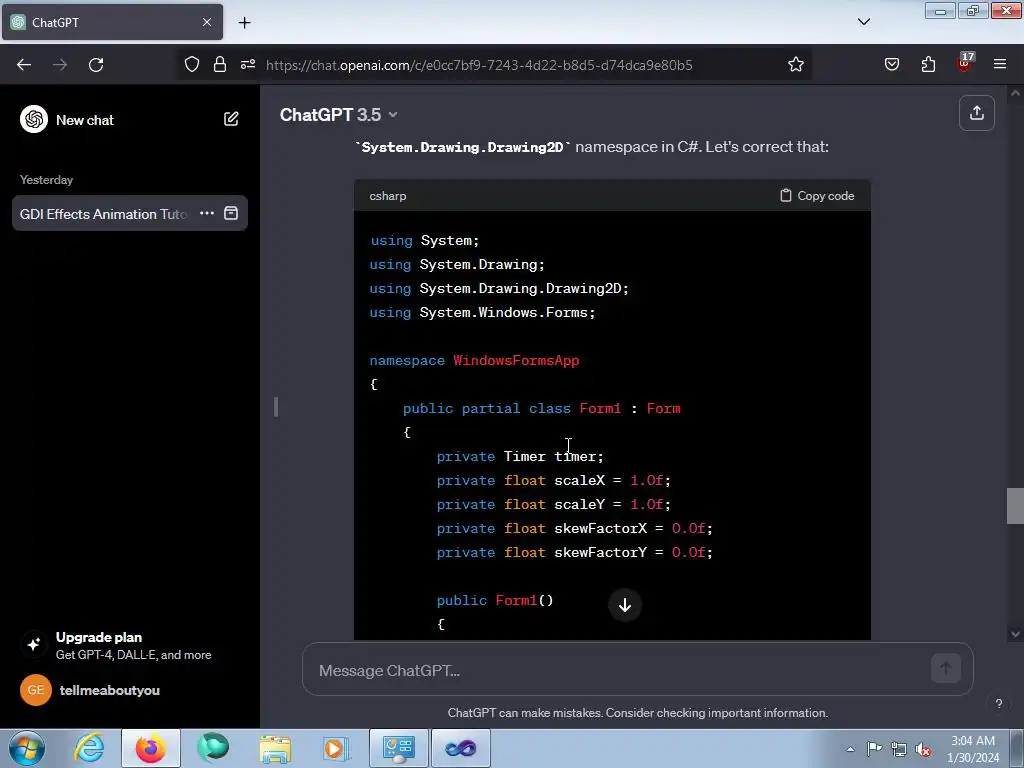Open the Visual Studio taskbar icon
The image size is (1024, 768).
point(460,748)
